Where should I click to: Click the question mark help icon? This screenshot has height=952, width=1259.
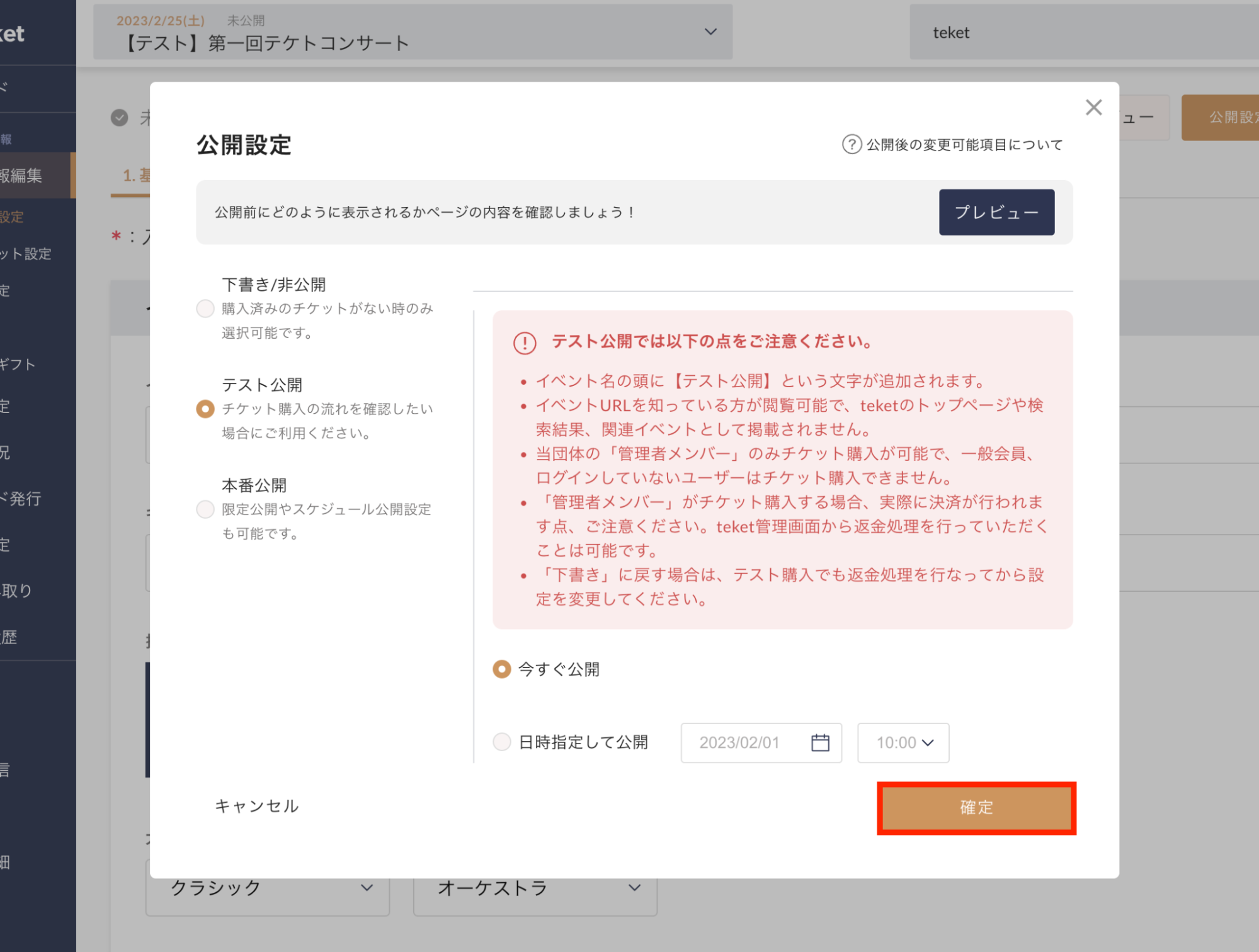pyautogui.click(x=852, y=145)
